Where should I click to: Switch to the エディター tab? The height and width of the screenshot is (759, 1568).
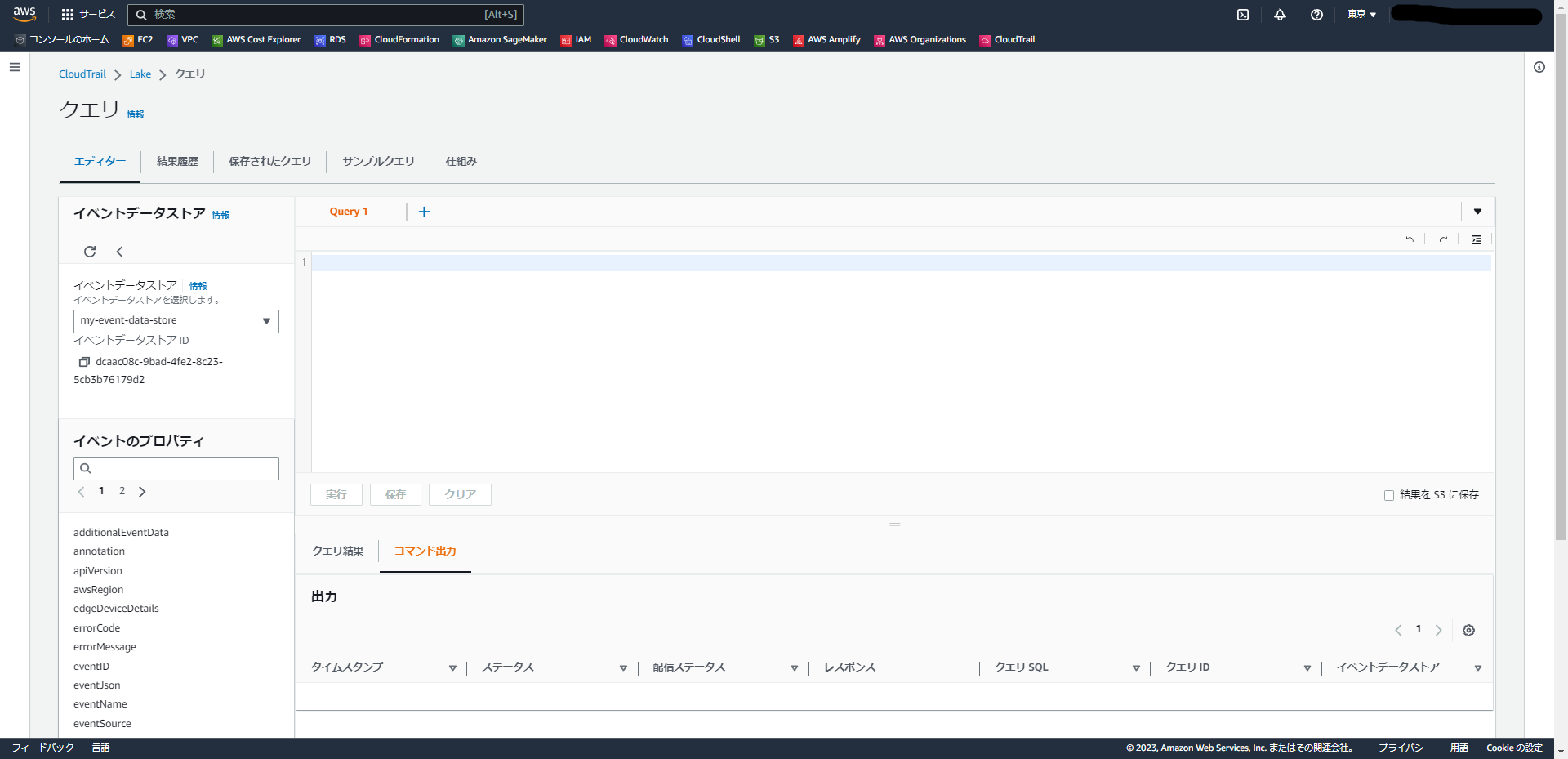click(100, 162)
